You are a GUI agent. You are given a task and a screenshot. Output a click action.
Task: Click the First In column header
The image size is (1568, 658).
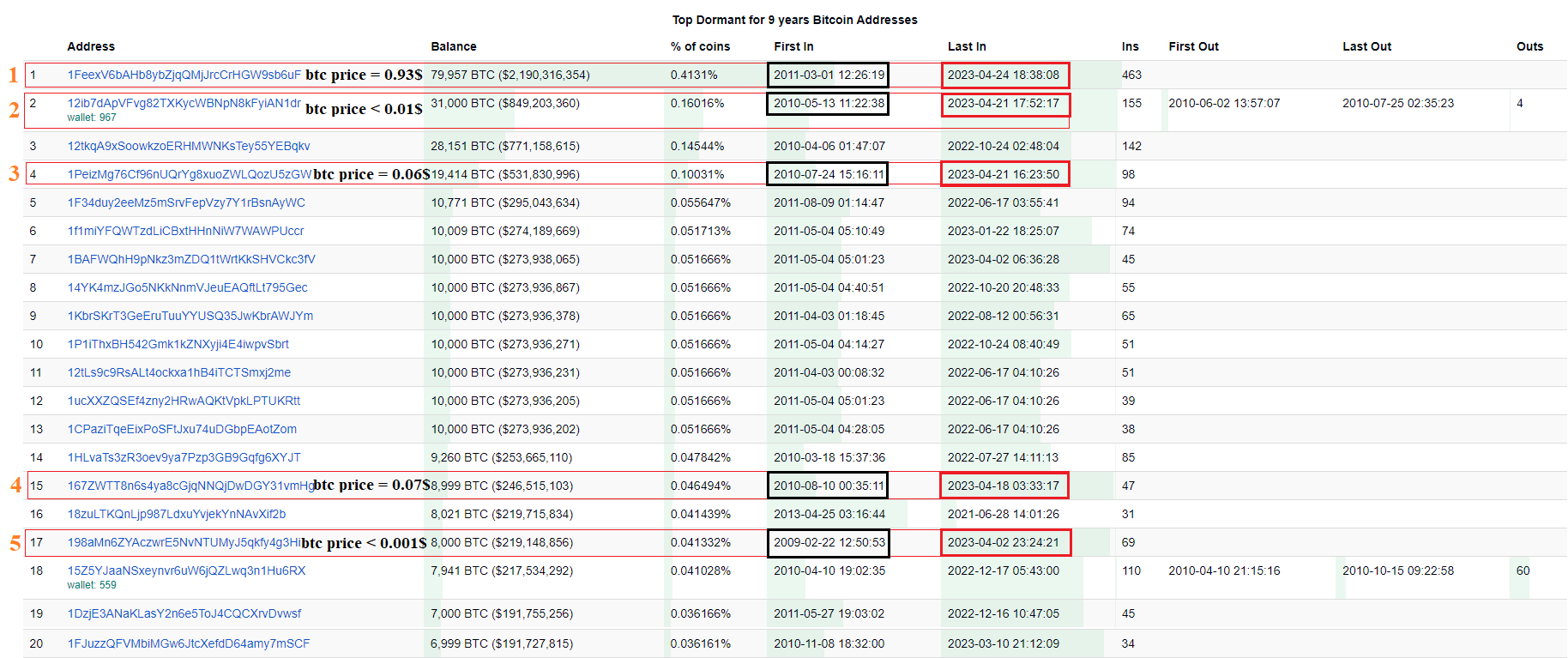click(793, 46)
